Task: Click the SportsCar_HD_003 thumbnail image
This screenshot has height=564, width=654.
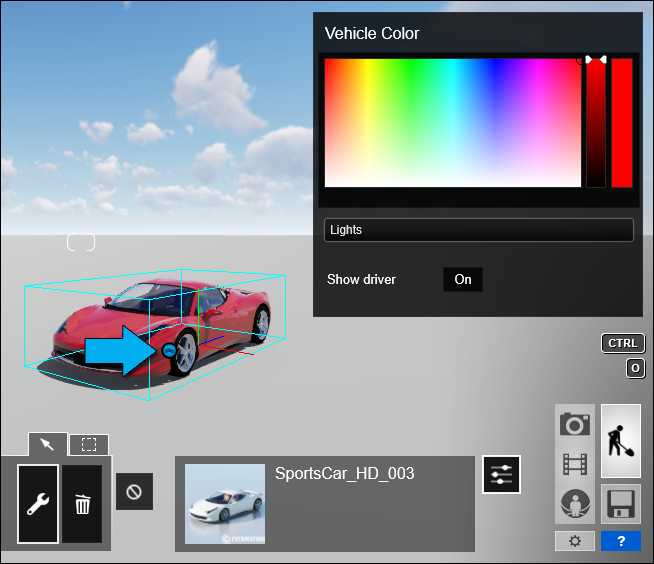Action: pyautogui.click(x=225, y=504)
